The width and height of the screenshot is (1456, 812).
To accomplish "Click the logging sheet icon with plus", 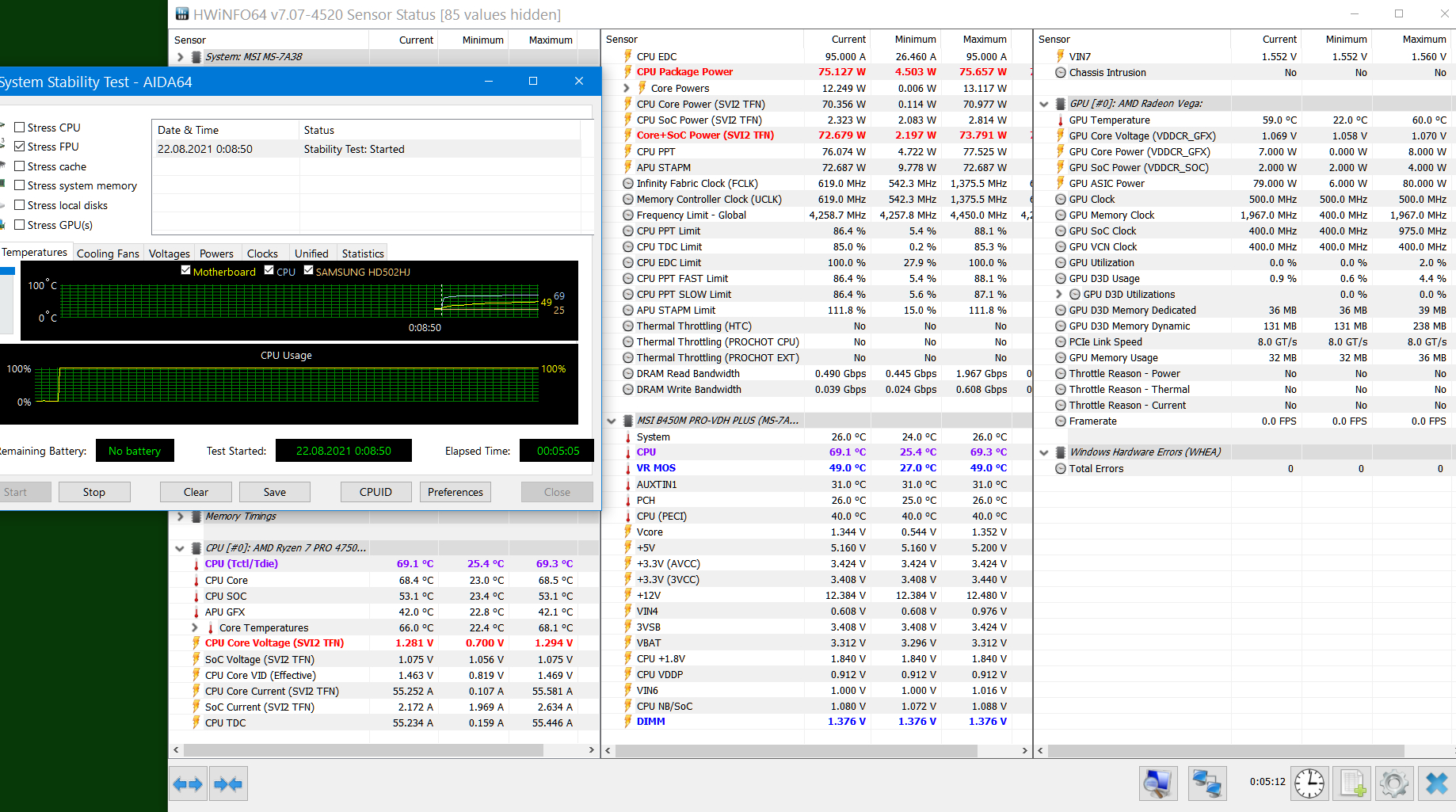I will (x=1352, y=783).
